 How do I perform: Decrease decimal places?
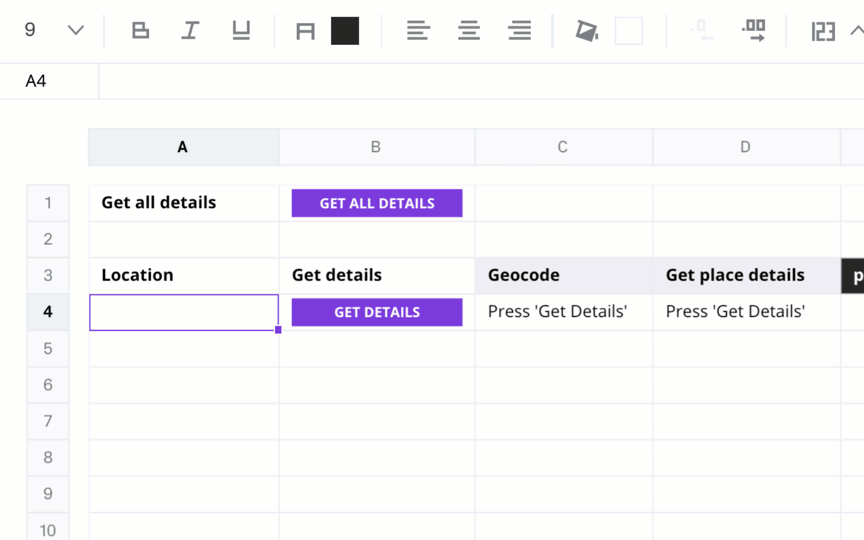(x=703, y=30)
